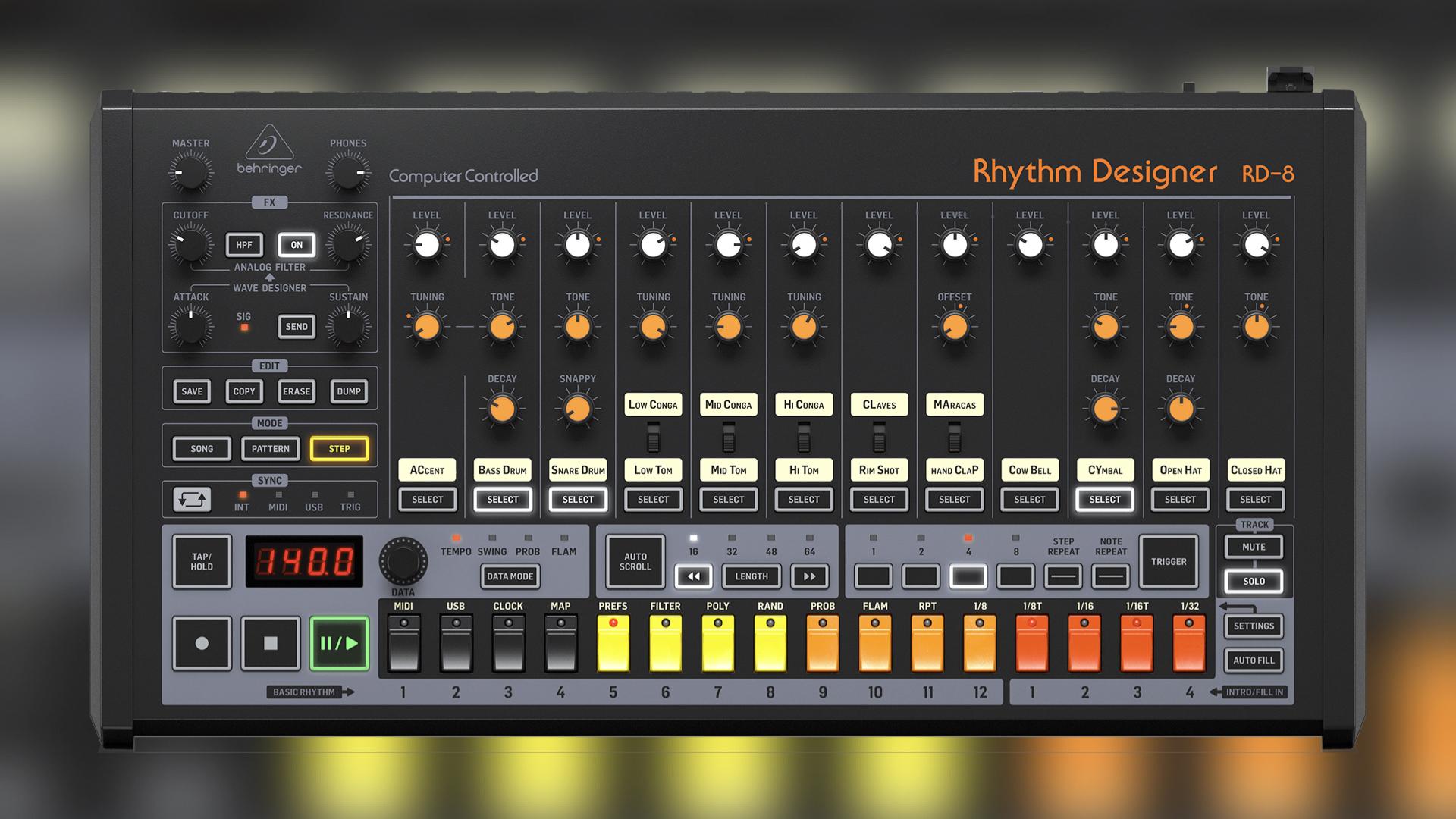Viewport: 1456px width, 819px height.
Task: Tap the step 3 CLOCK key
Action: tap(508, 644)
